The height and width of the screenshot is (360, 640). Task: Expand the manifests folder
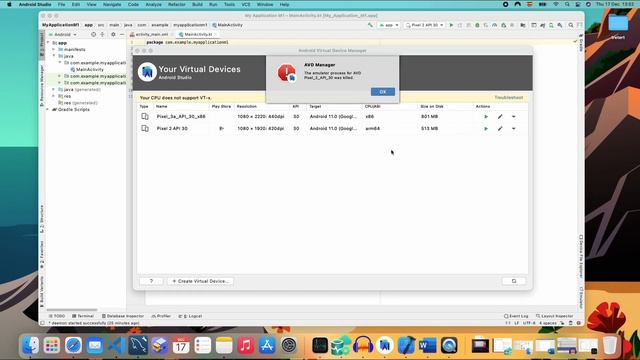[53, 49]
